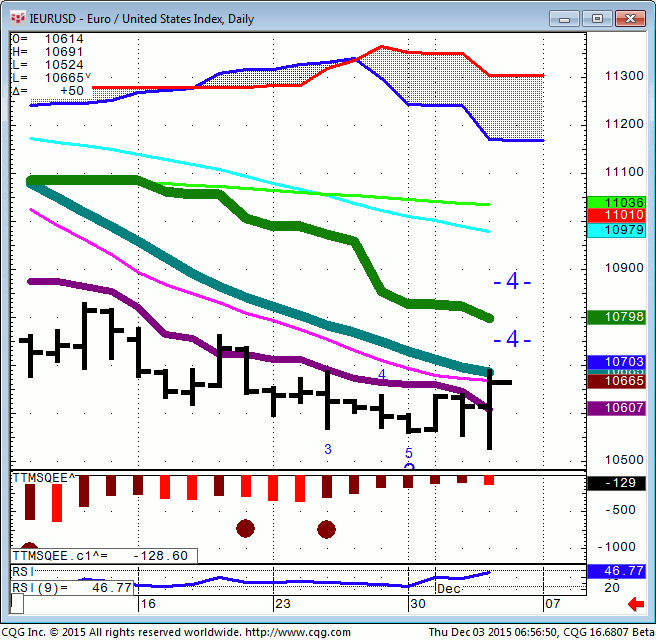Select the 10607 purple price label

616,408
